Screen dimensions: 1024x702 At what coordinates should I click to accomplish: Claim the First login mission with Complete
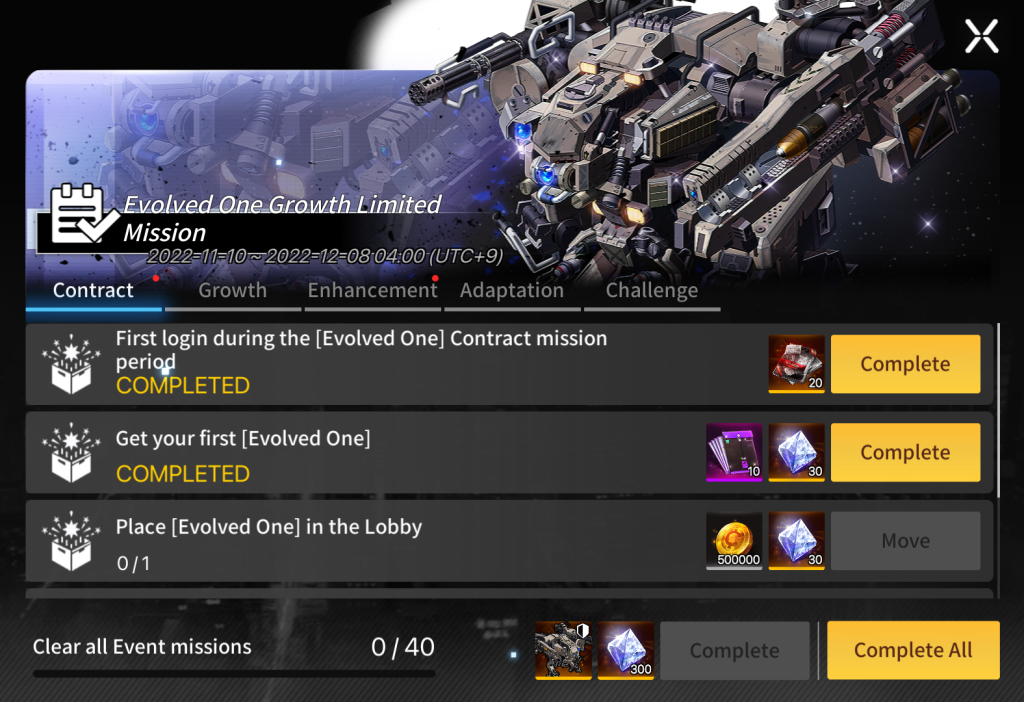click(905, 364)
